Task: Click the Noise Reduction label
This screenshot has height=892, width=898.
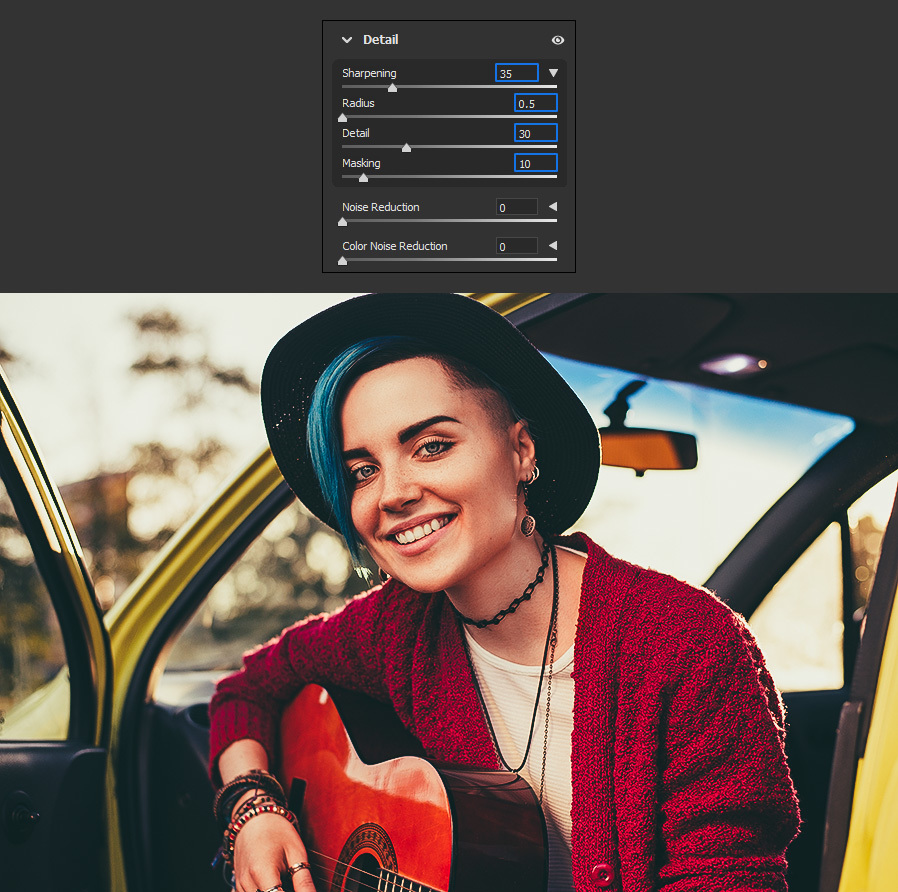Action: [x=380, y=207]
